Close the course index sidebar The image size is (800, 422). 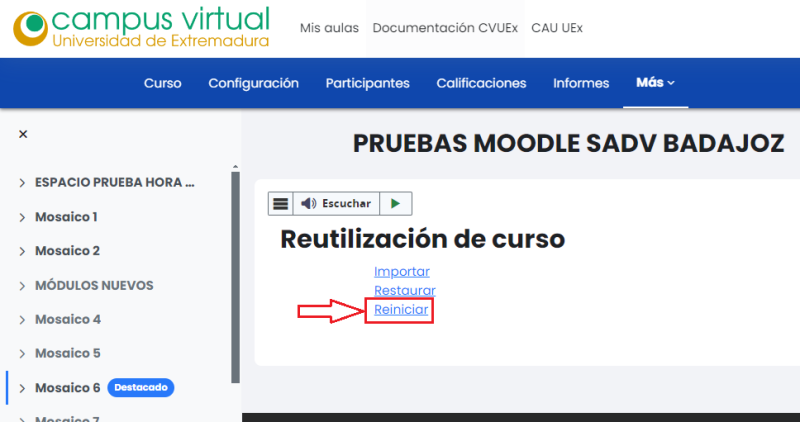click(23, 134)
